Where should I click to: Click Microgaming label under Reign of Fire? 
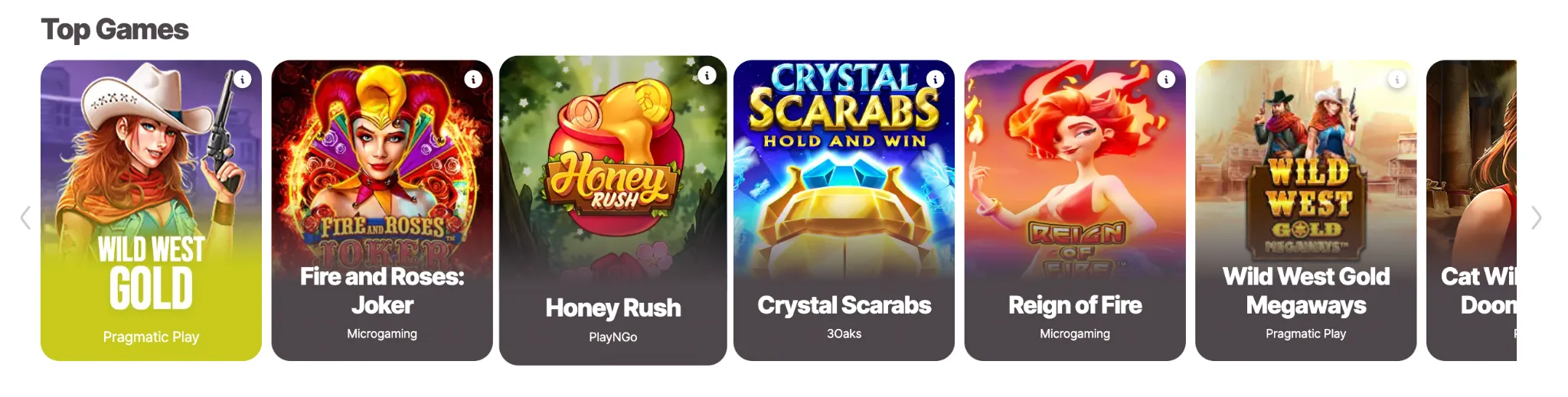coord(1075,334)
